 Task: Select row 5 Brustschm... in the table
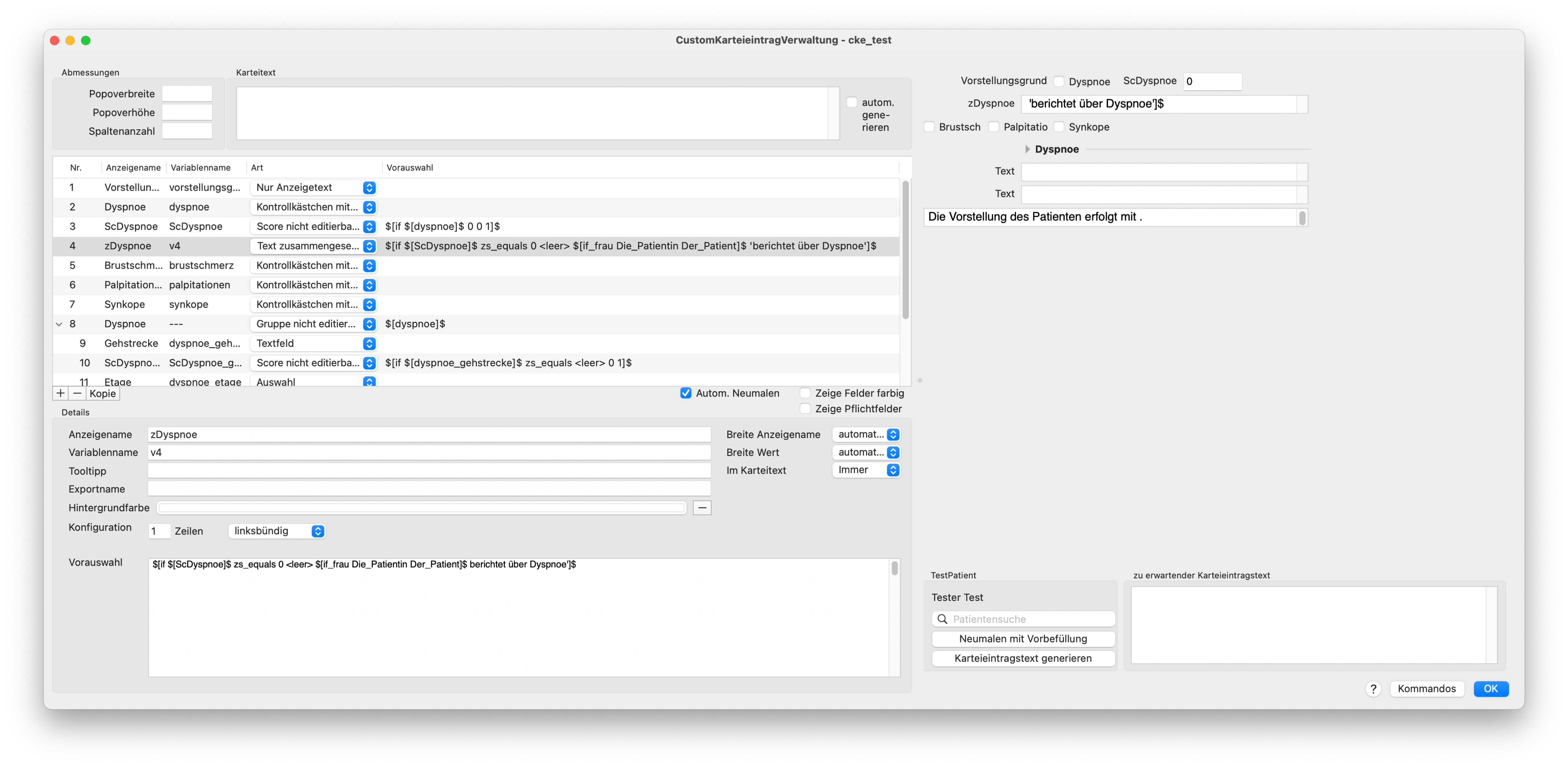476,265
